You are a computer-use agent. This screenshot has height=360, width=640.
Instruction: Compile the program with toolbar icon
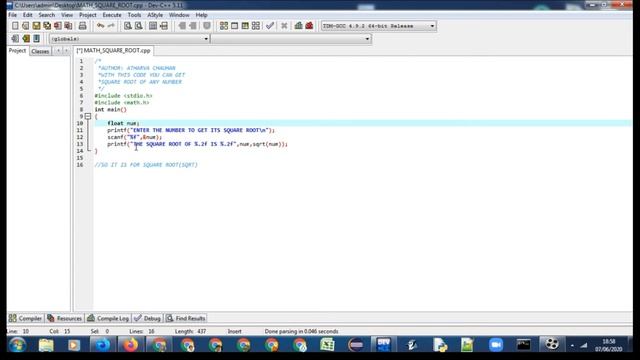point(224,26)
